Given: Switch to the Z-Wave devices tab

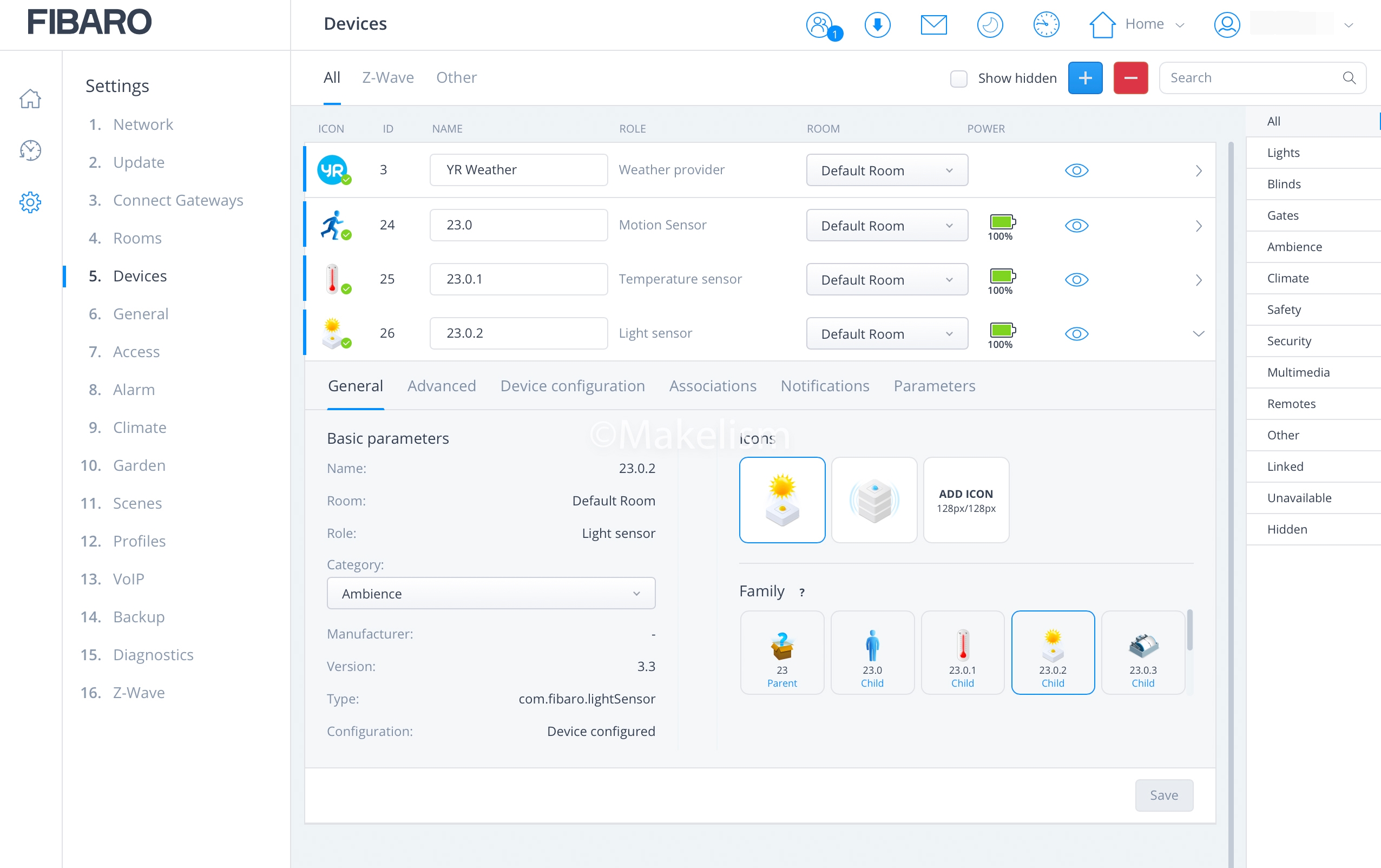Looking at the screenshot, I should [387, 77].
